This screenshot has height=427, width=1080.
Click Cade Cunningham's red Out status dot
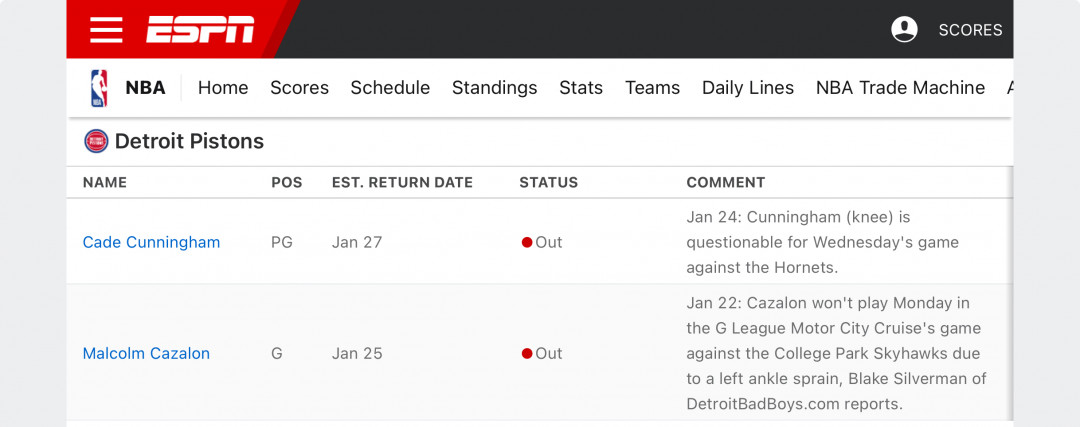[527, 242]
